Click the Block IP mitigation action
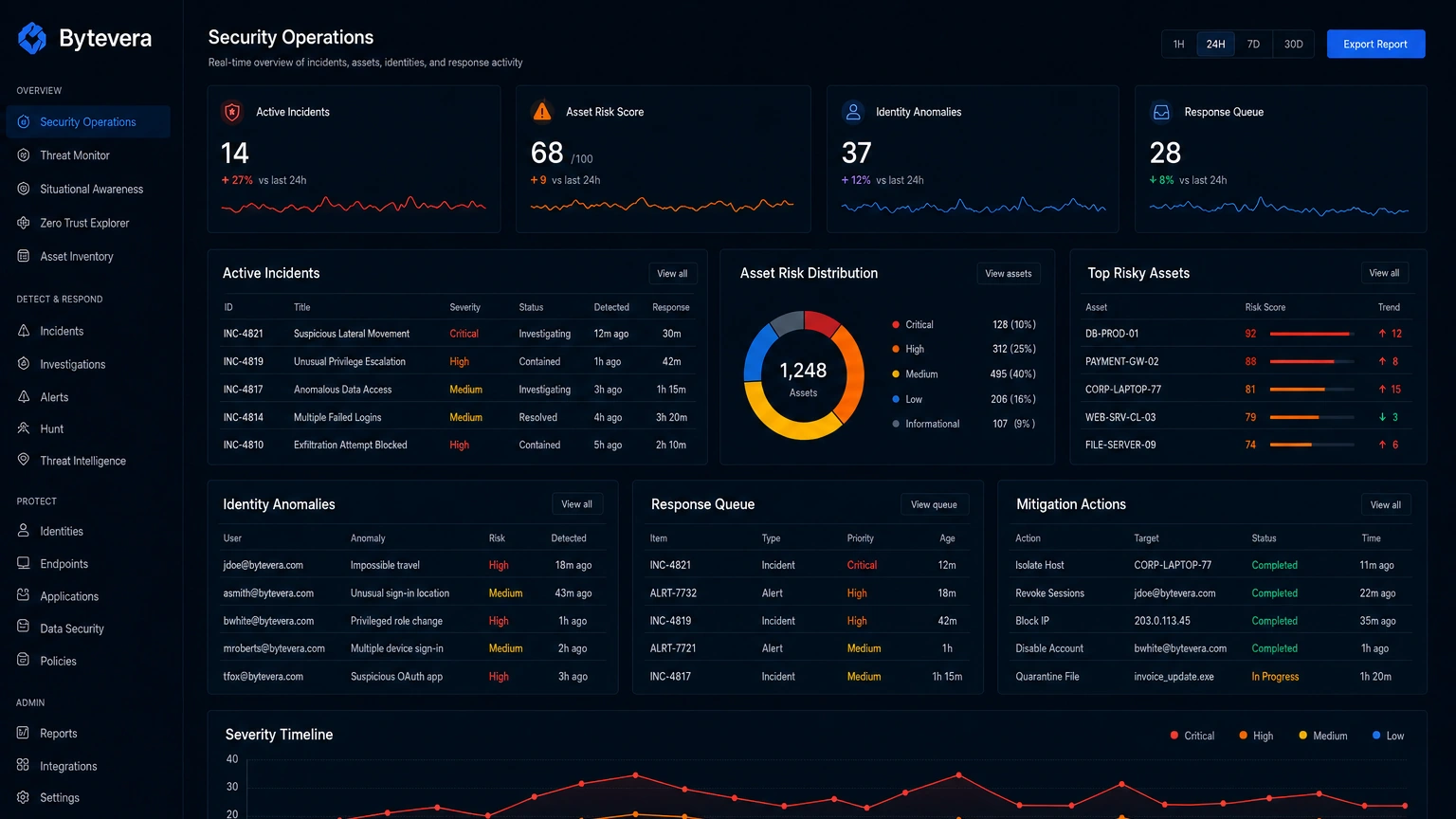1456x819 pixels. [1032, 621]
